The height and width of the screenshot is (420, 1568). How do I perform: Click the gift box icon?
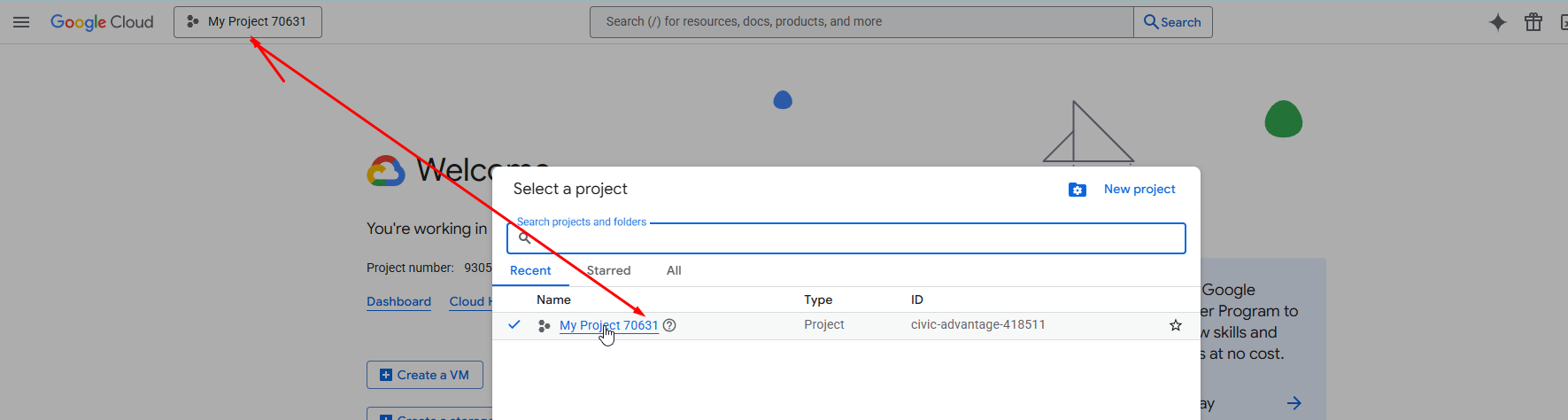[1533, 22]
